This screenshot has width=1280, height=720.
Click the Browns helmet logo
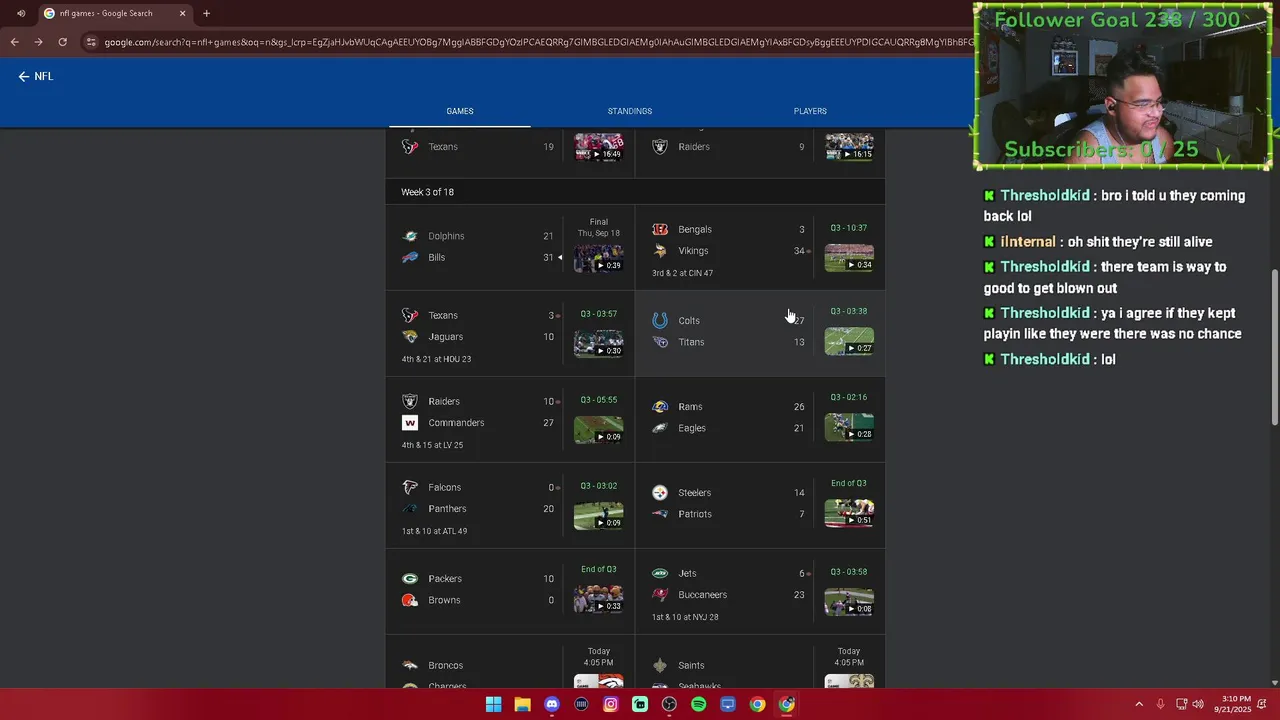click(x=410, y=600)
